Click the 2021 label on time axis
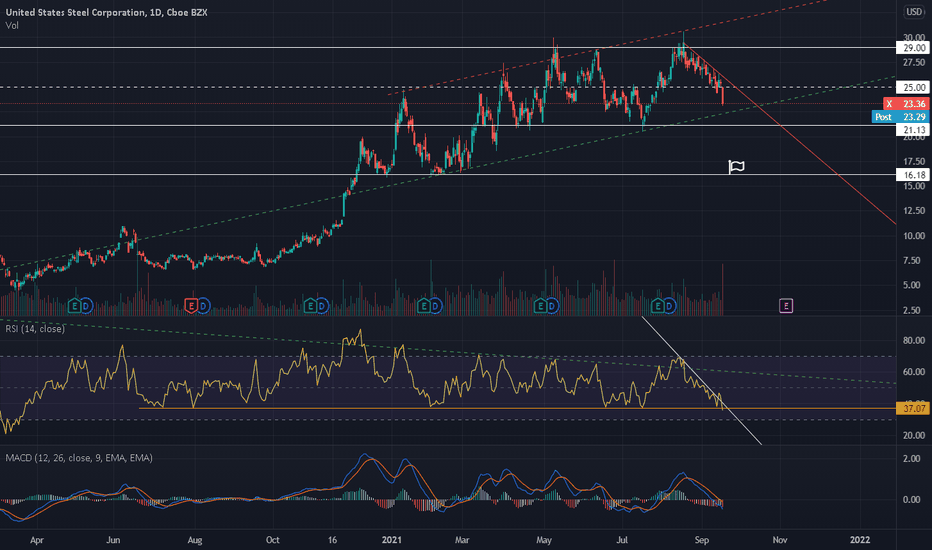The width and height of the screenshot is (932, 550). (x=392, y=540)
